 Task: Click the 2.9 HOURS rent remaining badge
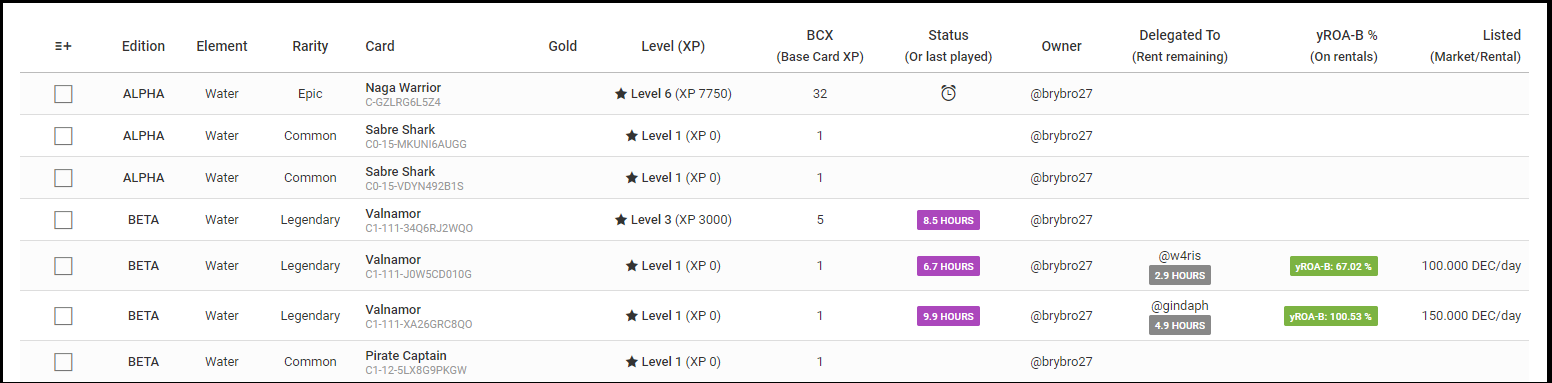coord(1180,275)
